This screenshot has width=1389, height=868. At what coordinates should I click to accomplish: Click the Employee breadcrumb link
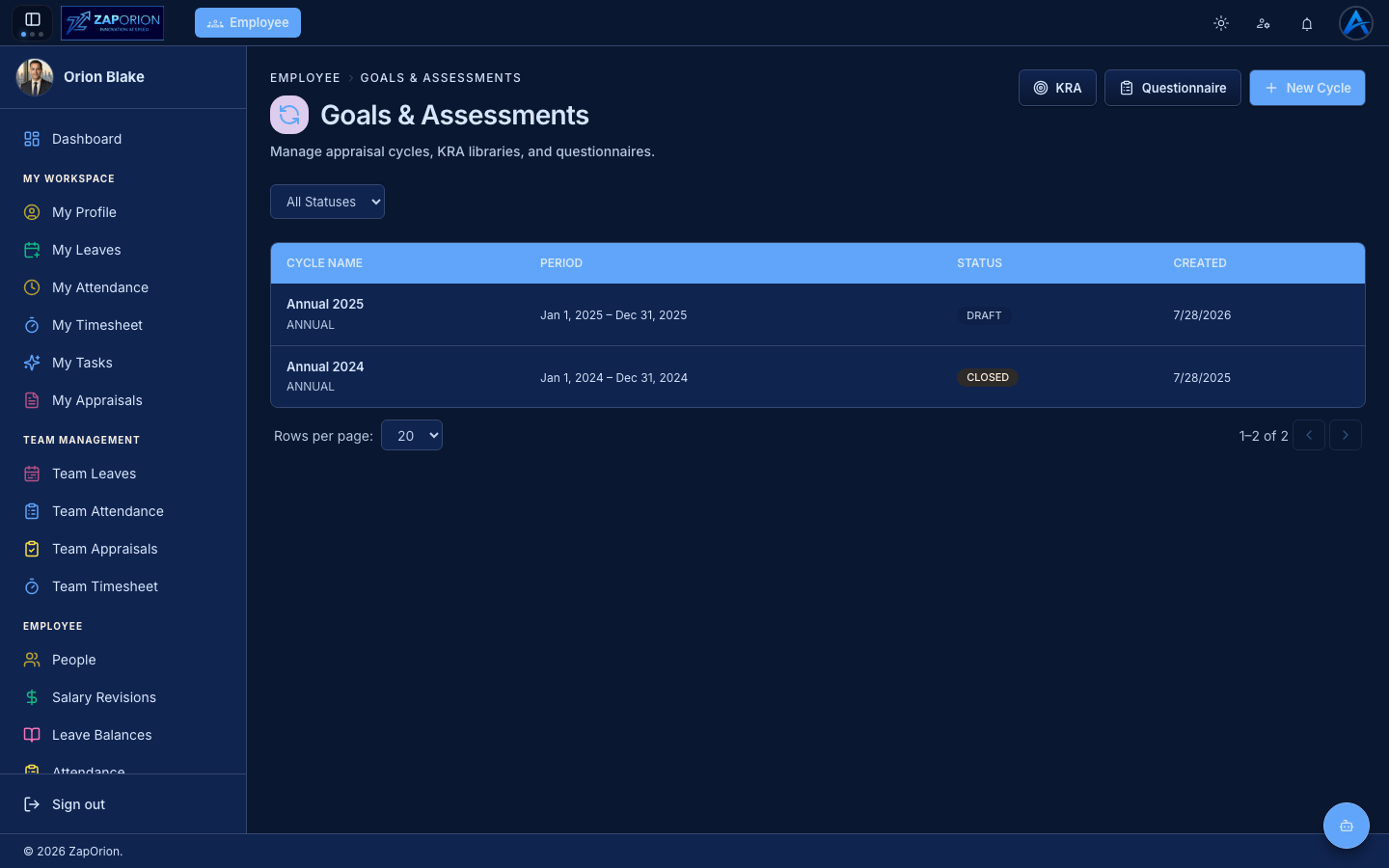click(305, 78)
